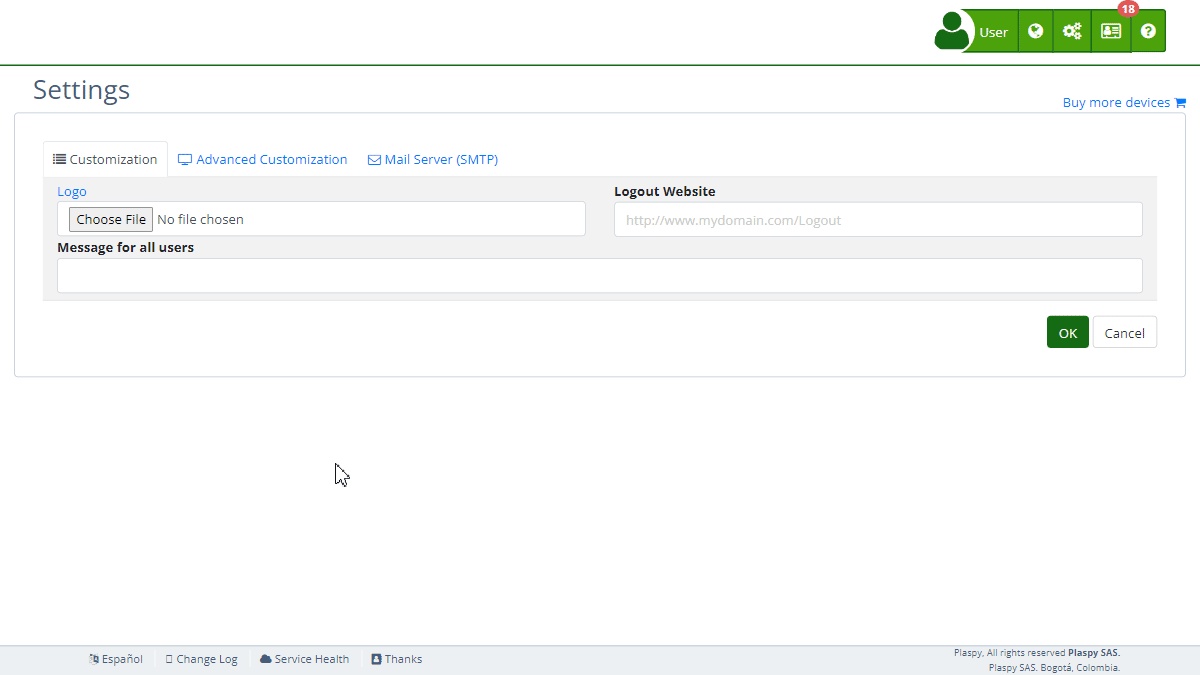Image resolution: width=1200 pixels, height=675 pixels.
Task: Click the cloud icon next to Service Health
Action: click(266, 660)
